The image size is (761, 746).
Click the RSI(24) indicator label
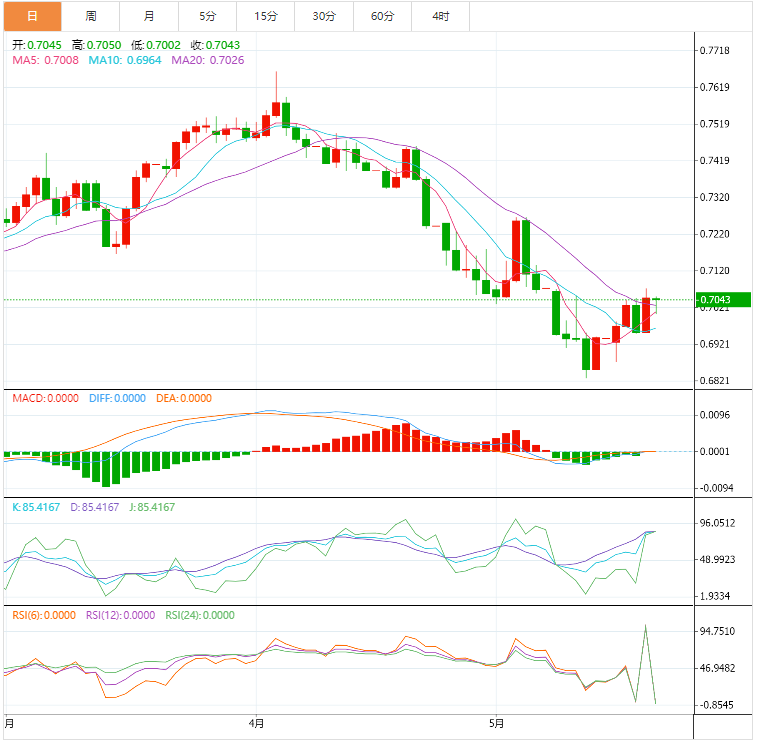[200, 615]
